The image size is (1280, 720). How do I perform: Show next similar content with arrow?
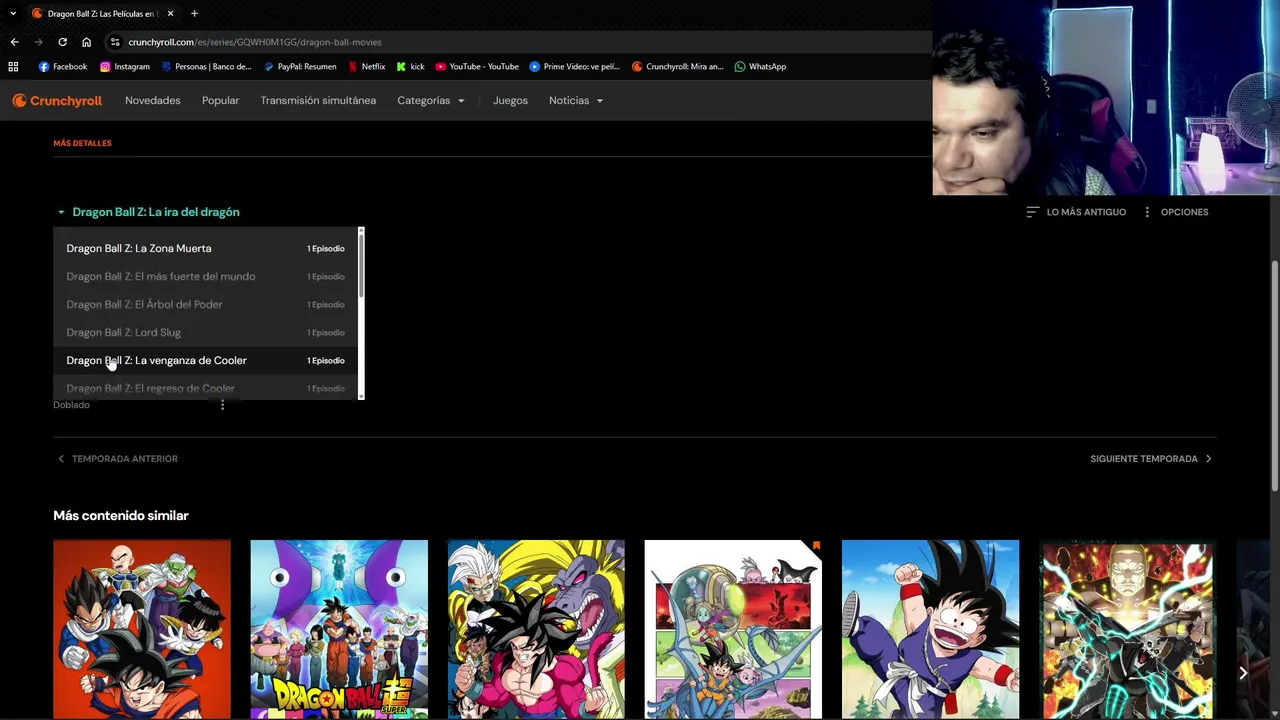(x=1243, y=673)
